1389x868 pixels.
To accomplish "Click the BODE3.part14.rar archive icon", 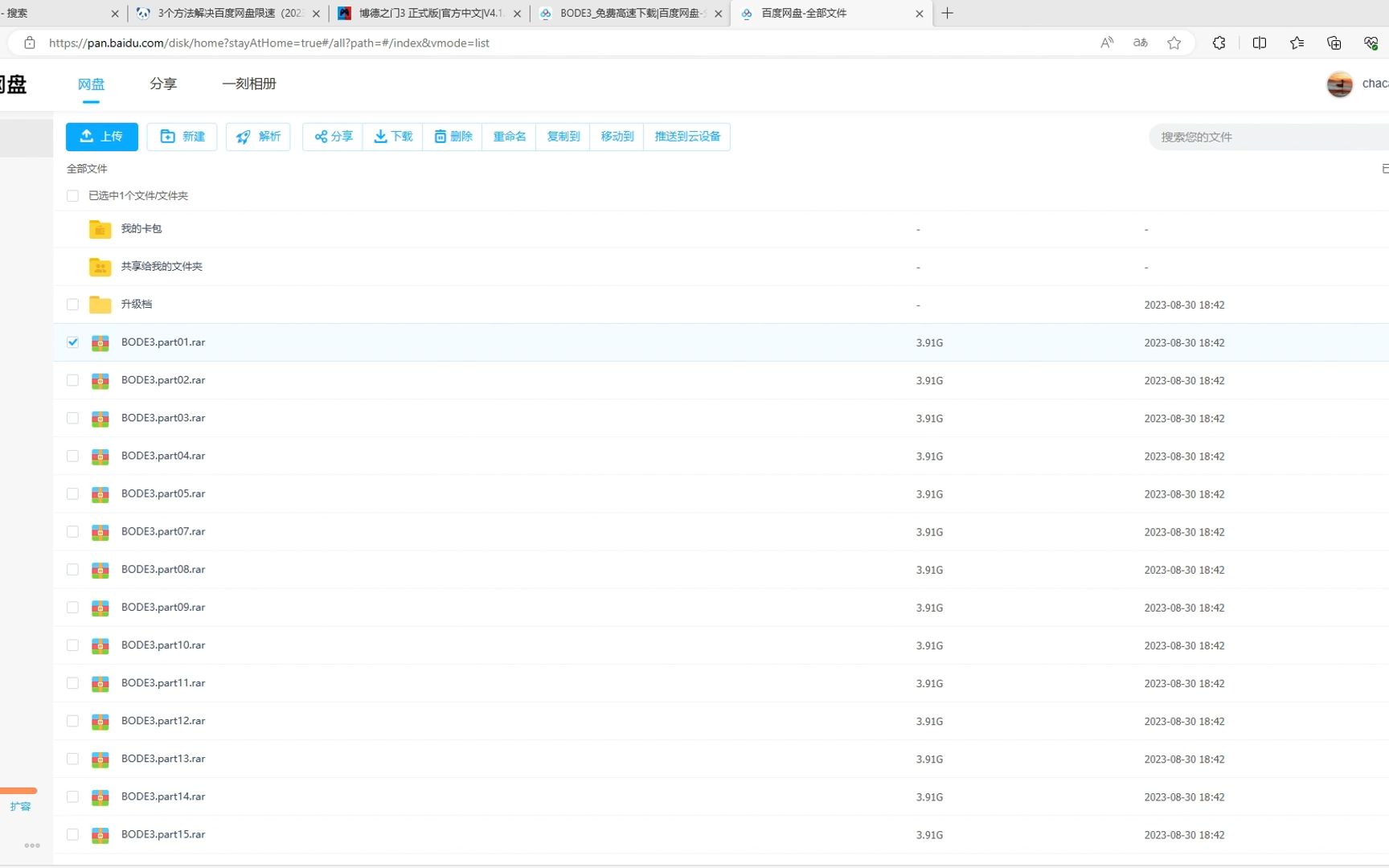I will pos(100,796).
